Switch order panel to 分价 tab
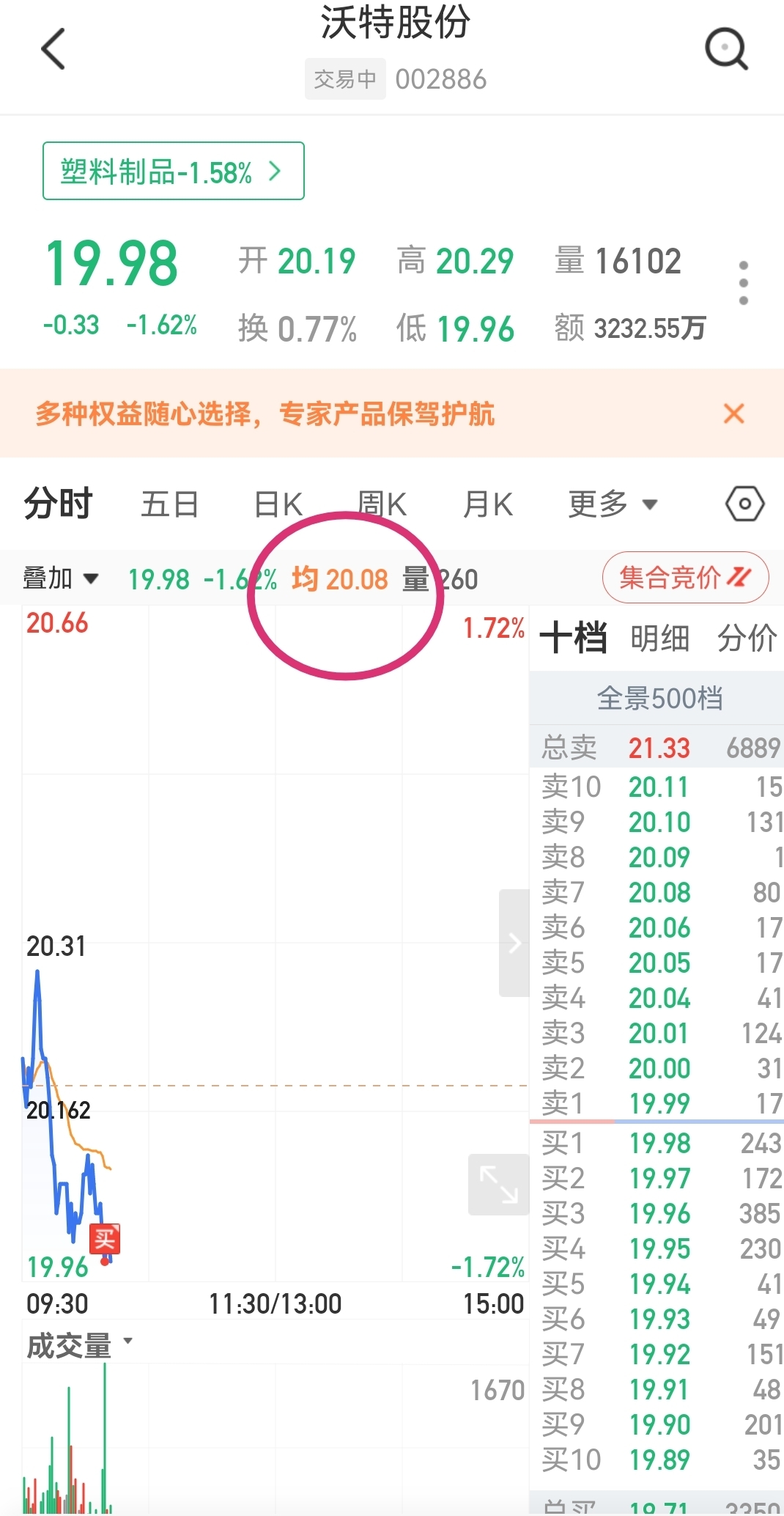Screen dimensions: 784x1516 click(x=747, y=638)
